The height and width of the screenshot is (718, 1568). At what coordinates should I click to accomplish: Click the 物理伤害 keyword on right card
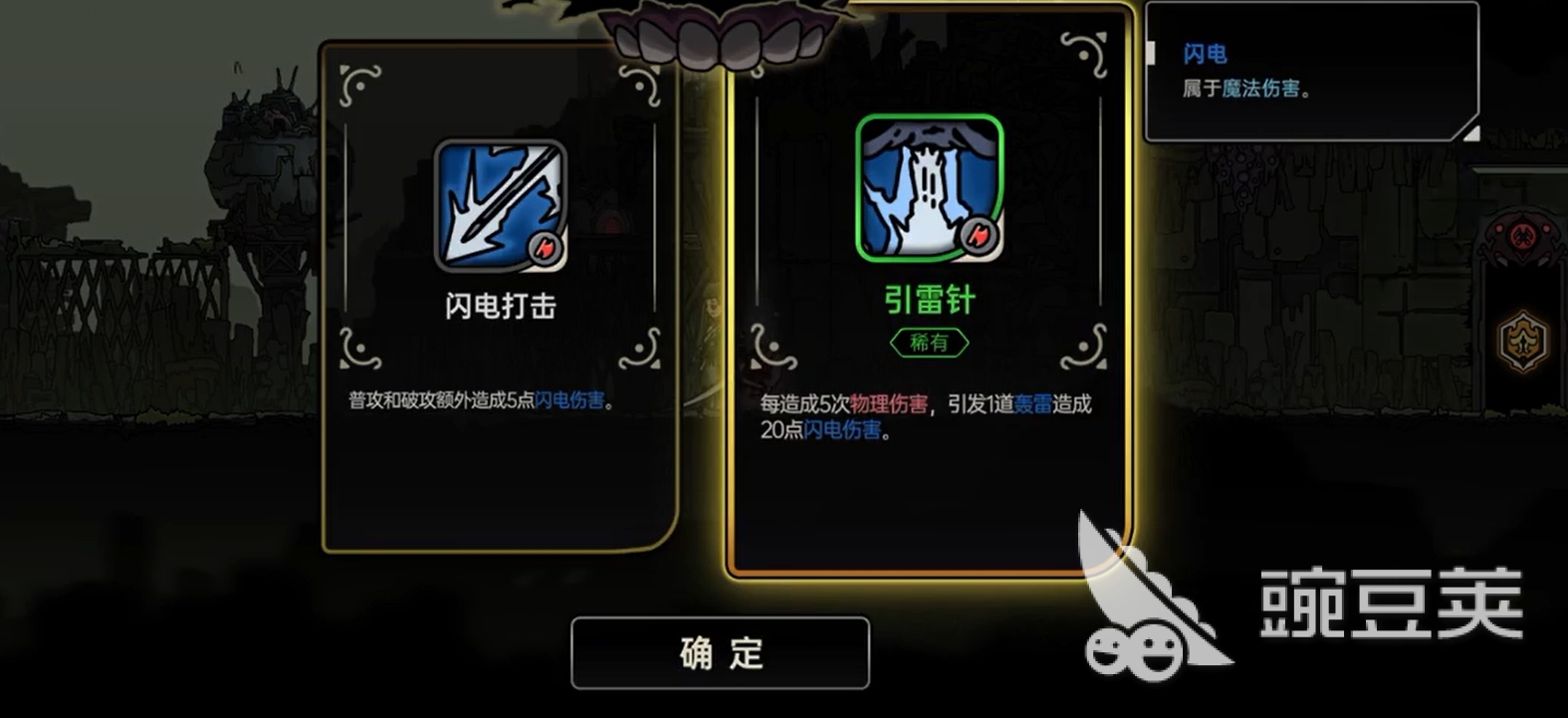coord(888,403)
